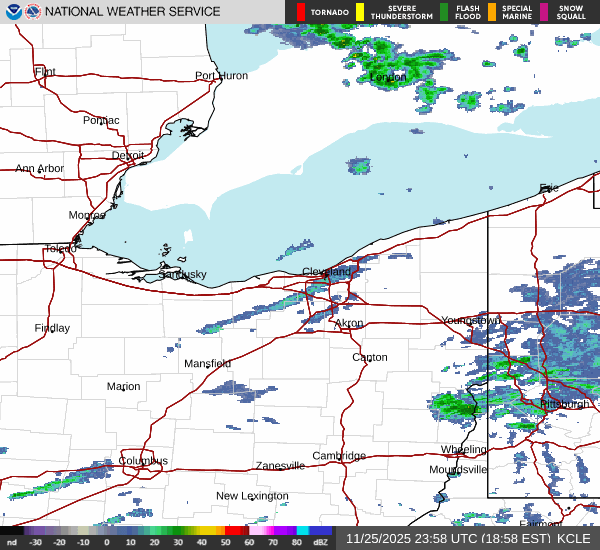Click the Columbus city label
The image size is (600, 550).
click(x=143, y=461)
